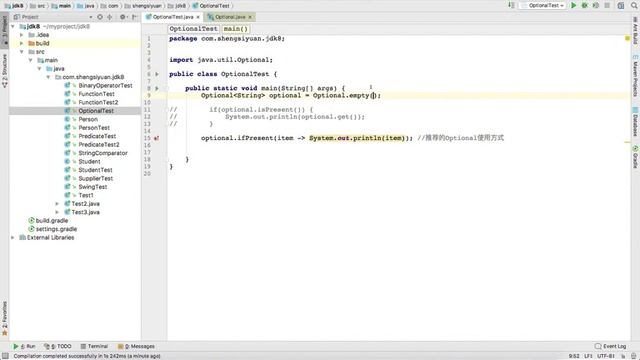Click run gutter arrow beside main method
This screenshot has height=360, width=640.
point(157,88)
